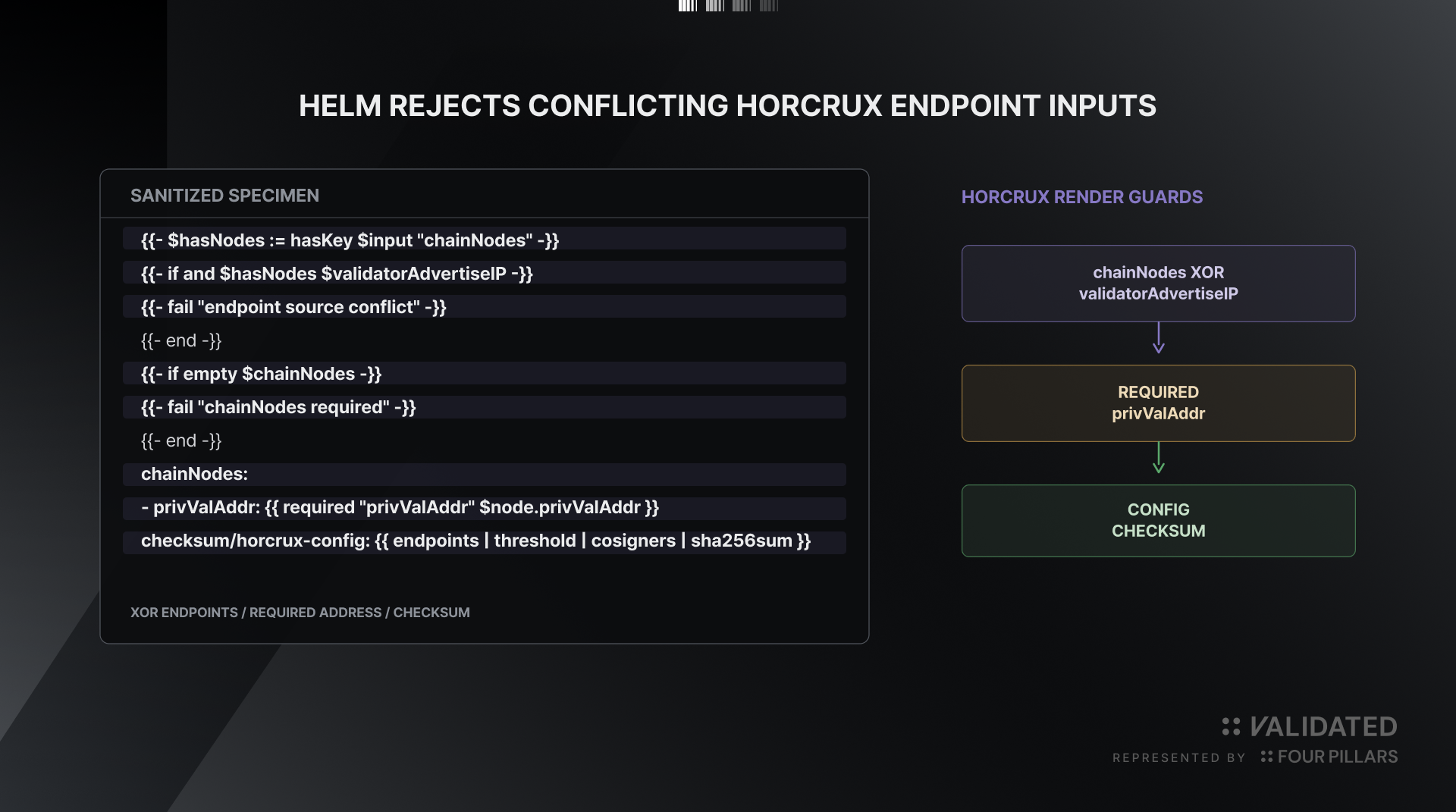Select the 'if and $hasNodes' code line

484,273
